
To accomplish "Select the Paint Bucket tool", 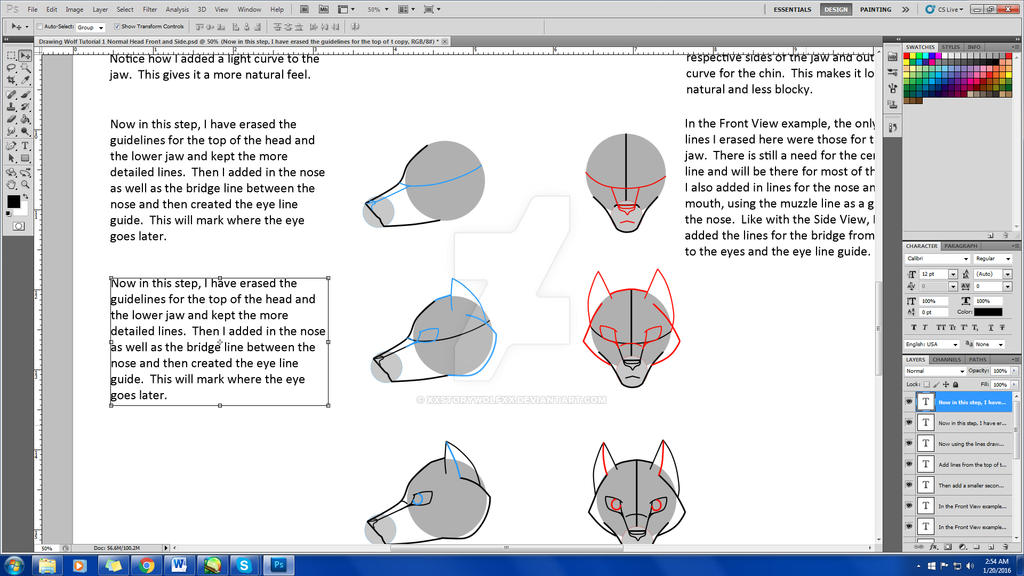I will [25, 120].
